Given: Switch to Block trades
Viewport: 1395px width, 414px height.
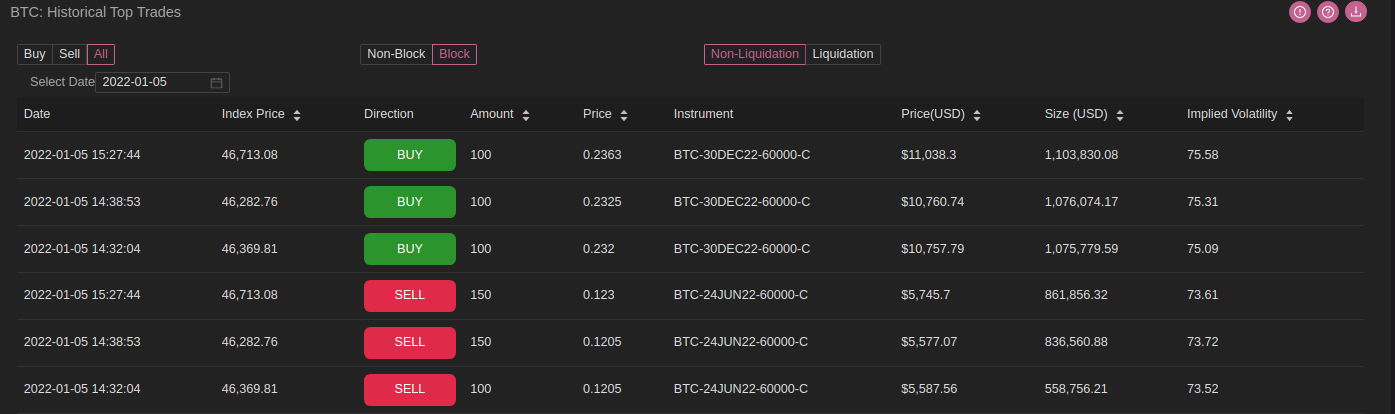Looking at the screenshot, I should pos(455,54).
